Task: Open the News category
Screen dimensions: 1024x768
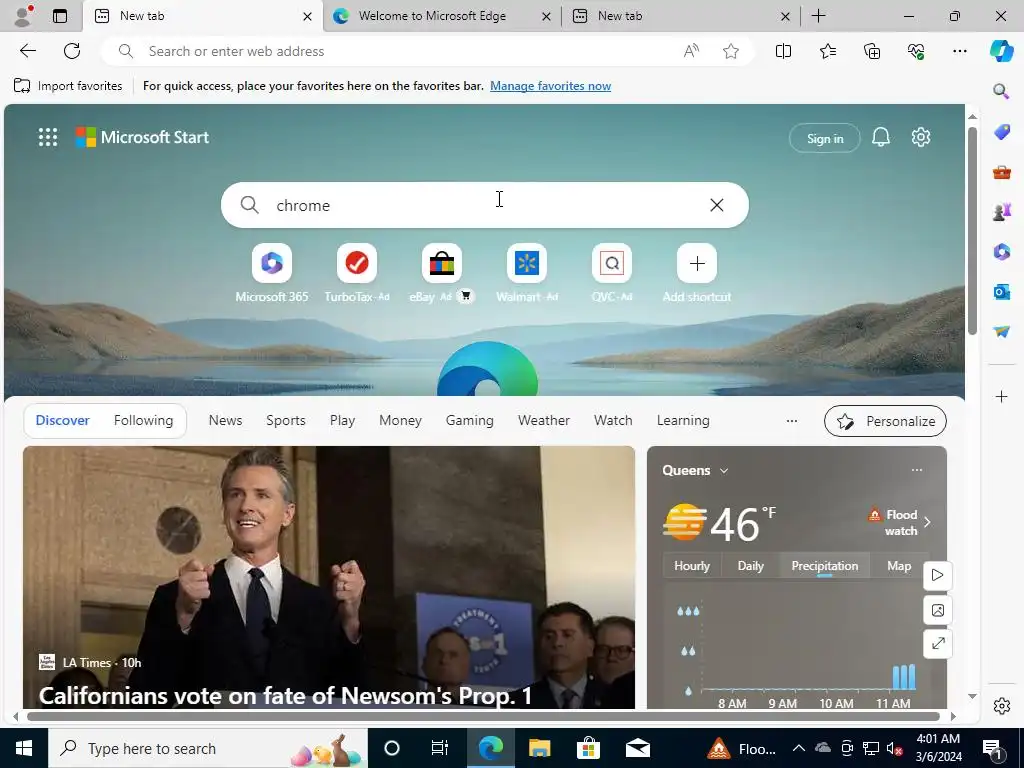Action: pos(225,421)
